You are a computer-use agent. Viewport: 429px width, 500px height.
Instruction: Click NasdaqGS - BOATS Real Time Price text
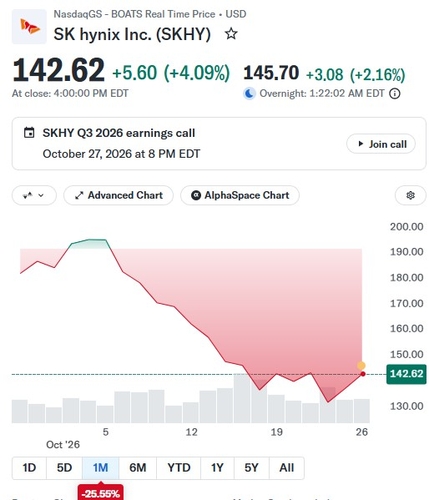[134, 14]
